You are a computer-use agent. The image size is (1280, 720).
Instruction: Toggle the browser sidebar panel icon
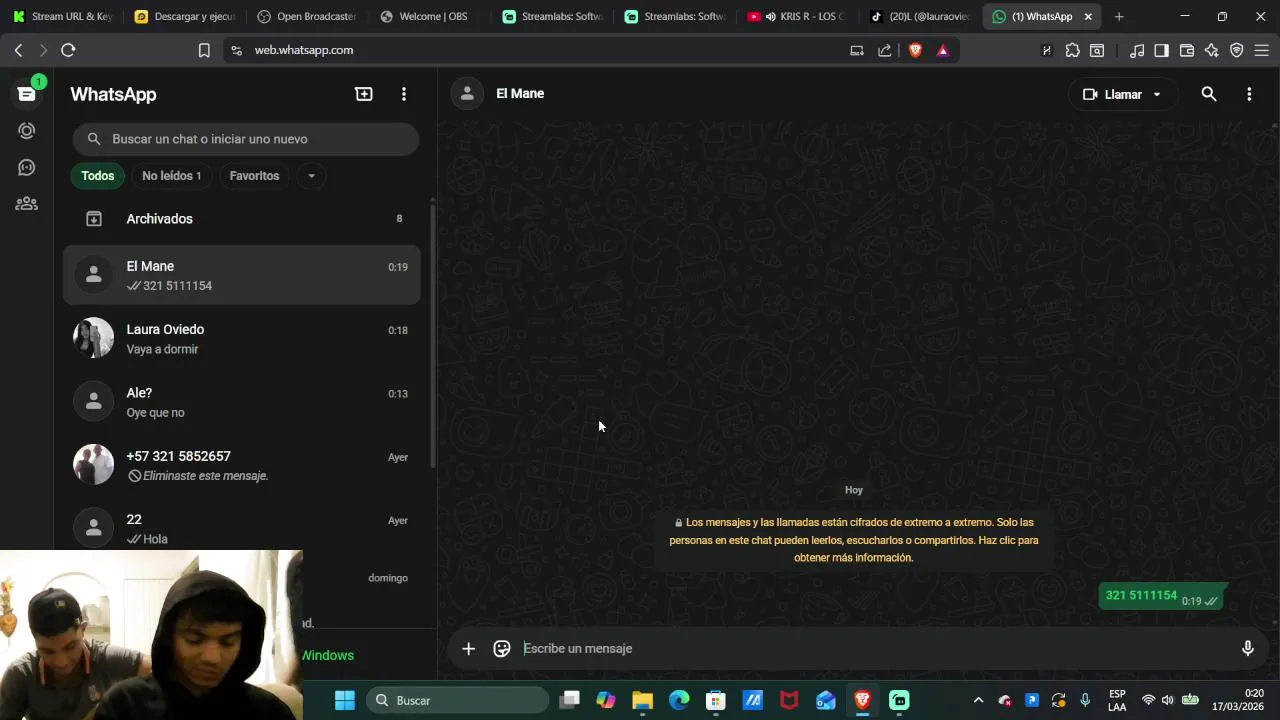(1161, 50)
